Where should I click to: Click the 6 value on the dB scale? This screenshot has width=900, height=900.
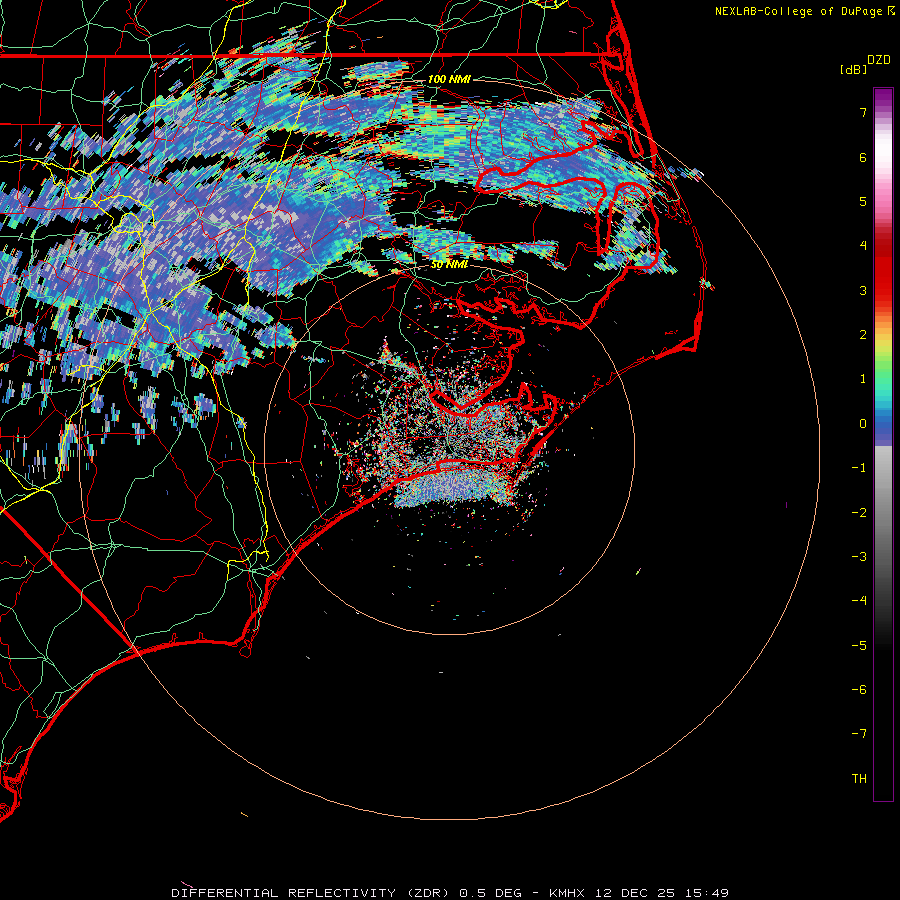[863, 157]
